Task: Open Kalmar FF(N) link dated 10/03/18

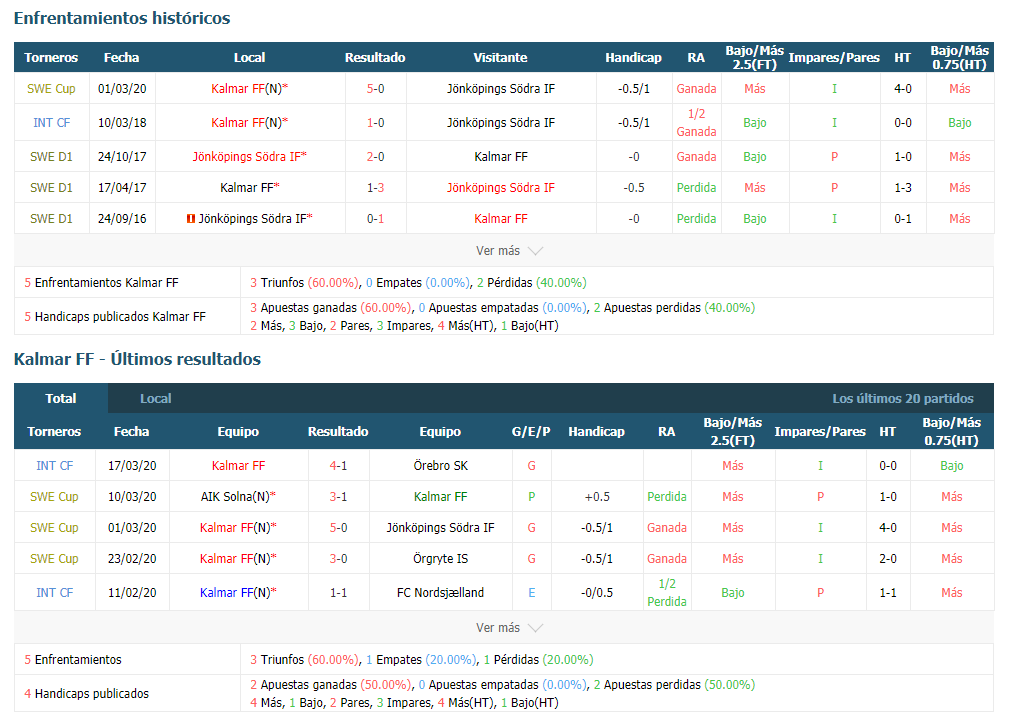Action: point(250,123)
